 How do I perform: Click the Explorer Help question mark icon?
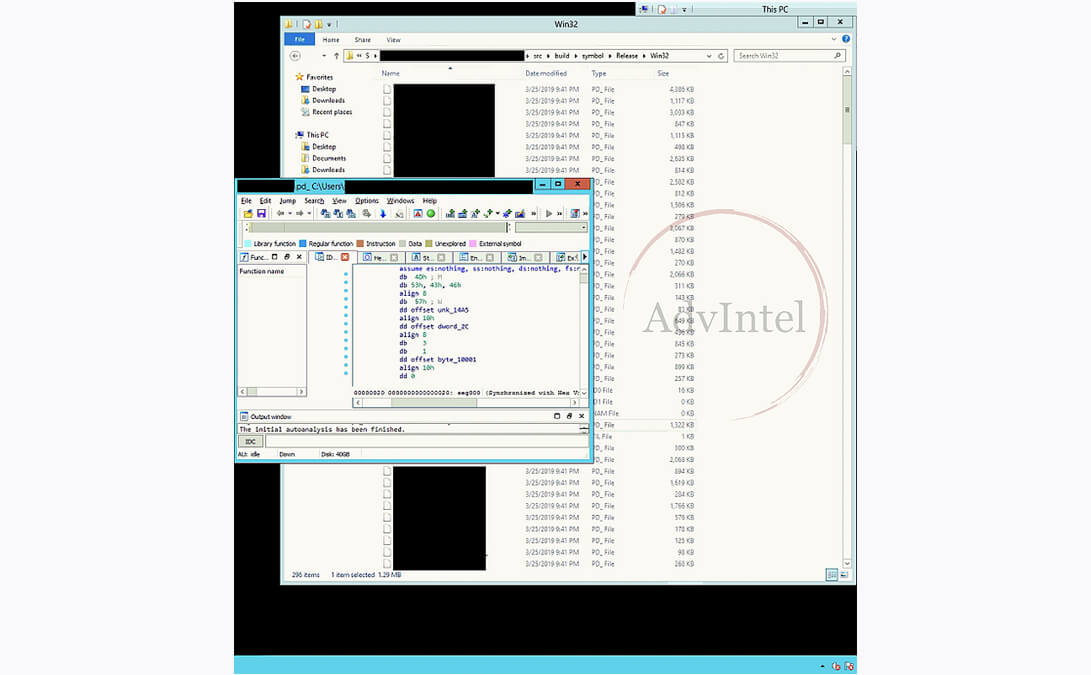[x=845, y=39]
